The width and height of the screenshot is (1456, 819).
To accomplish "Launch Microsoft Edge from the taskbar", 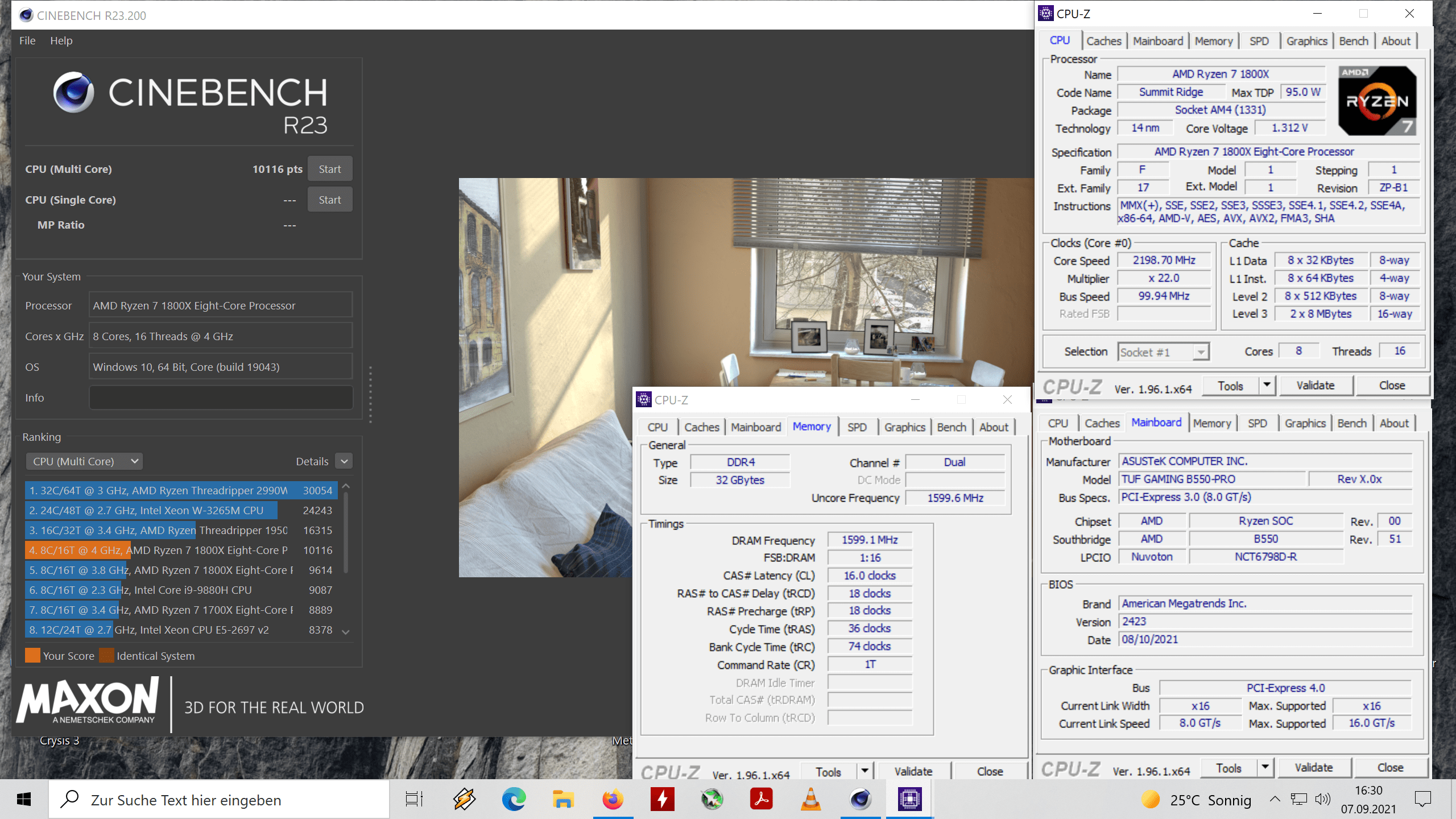I will pyautogui.click(x=514, y=800).
